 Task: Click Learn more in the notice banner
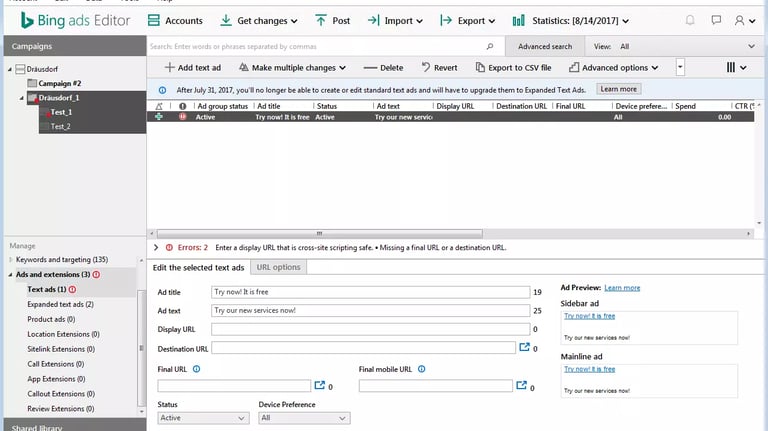tap(619, 89)
